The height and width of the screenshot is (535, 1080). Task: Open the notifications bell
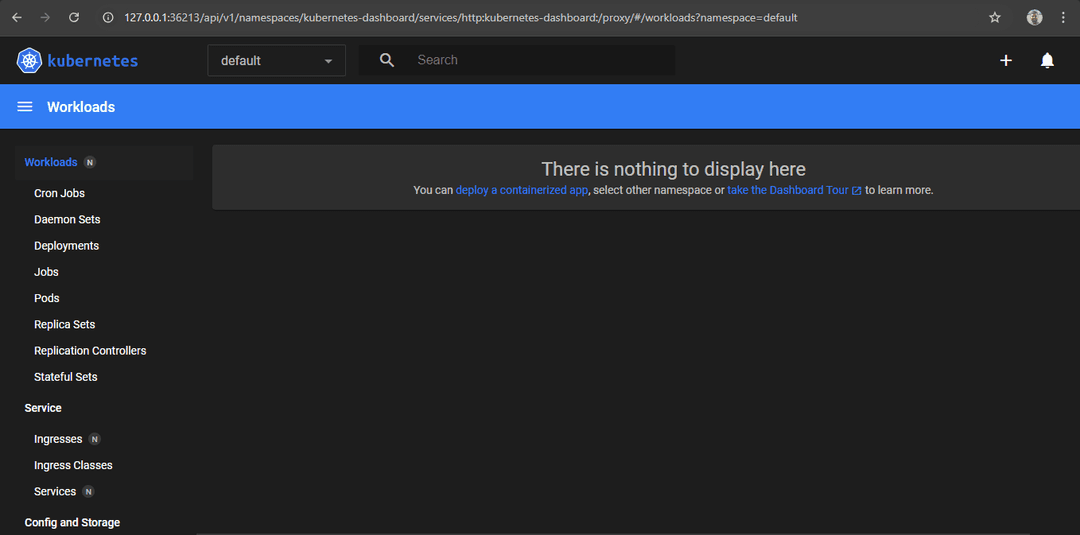[1047, 61]
